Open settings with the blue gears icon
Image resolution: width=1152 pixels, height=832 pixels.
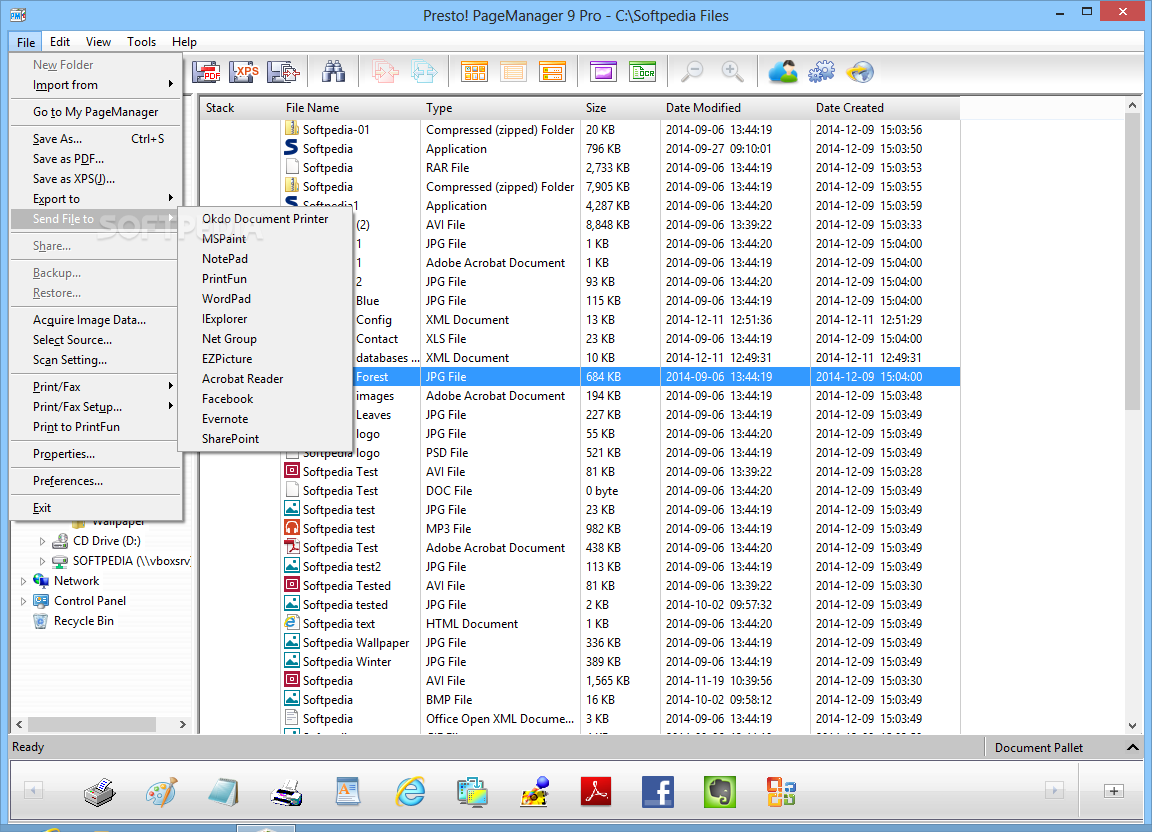[x=821, y=71]
